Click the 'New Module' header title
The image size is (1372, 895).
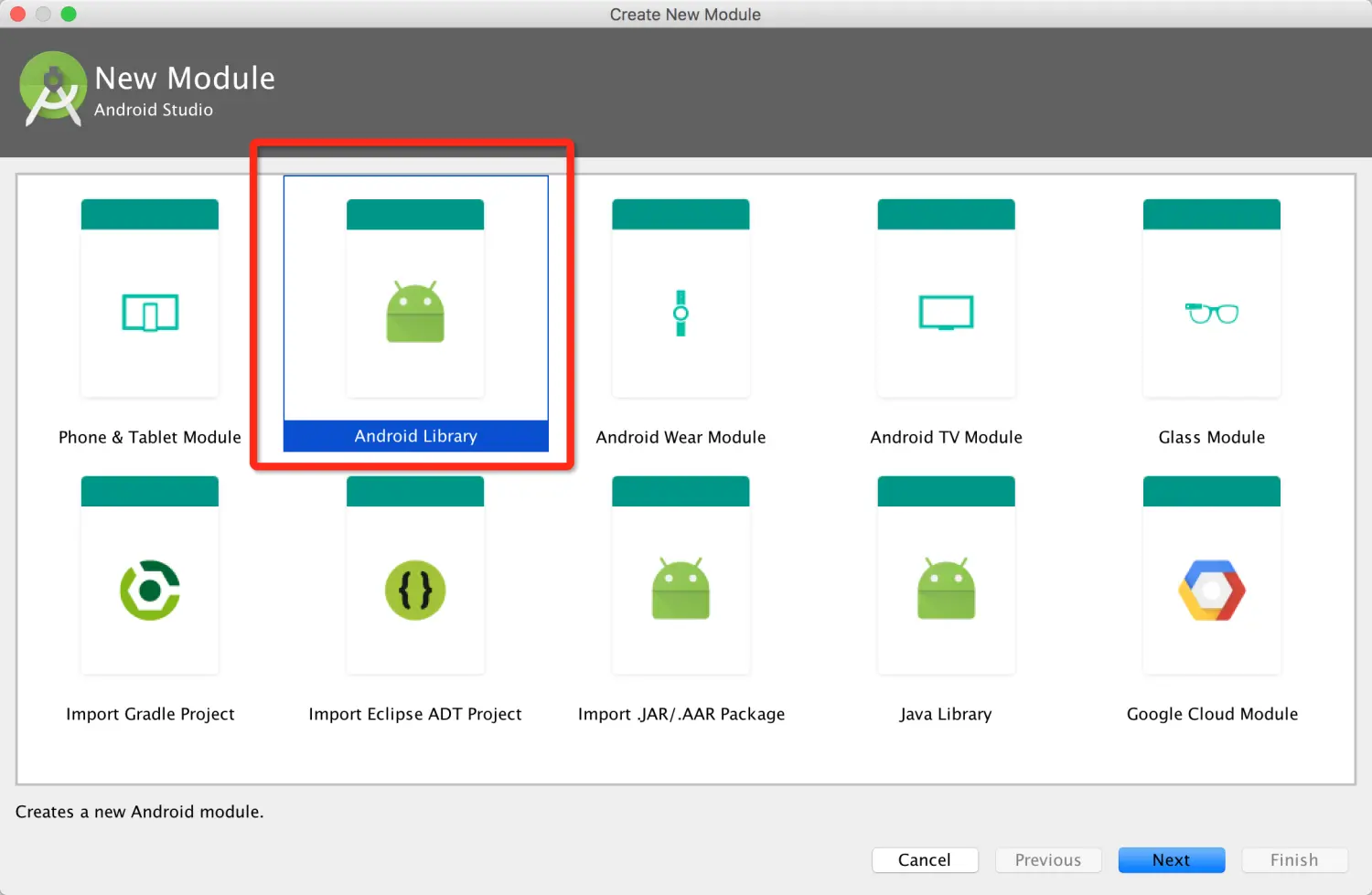pos(185,79)
